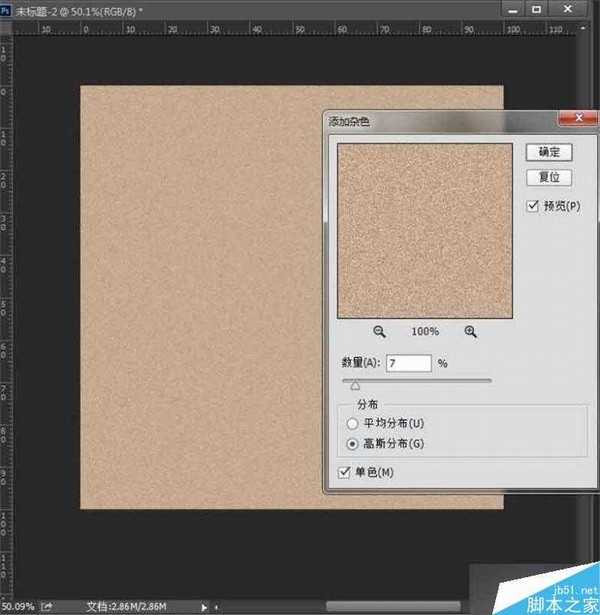
Task: Maximize the document window
Action: 536,9
